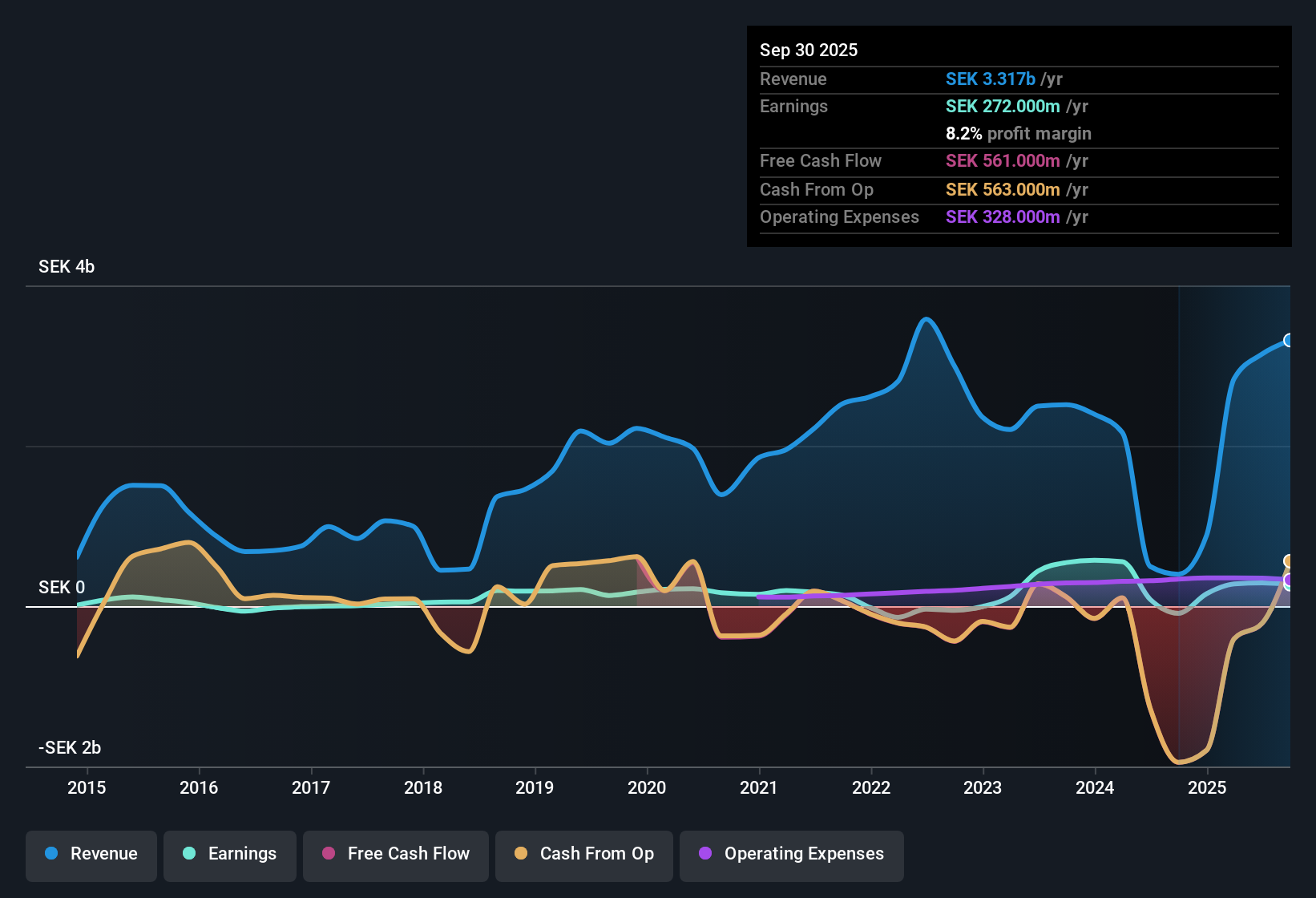Click the Free Cash Flow legend label

409,854
